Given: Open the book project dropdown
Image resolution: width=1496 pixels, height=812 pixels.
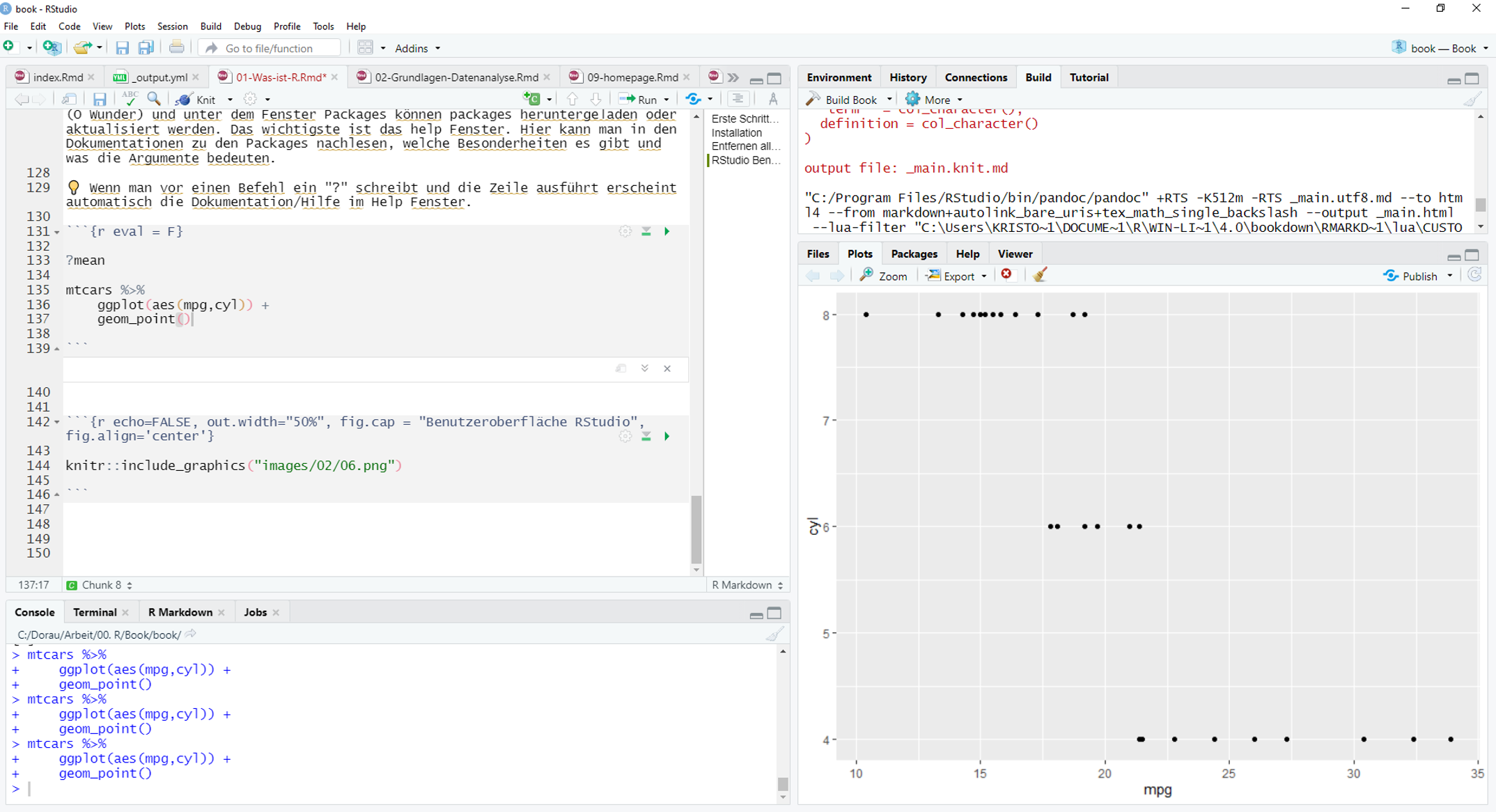Looking at the screenshot, I should (x=1440, y=48).
